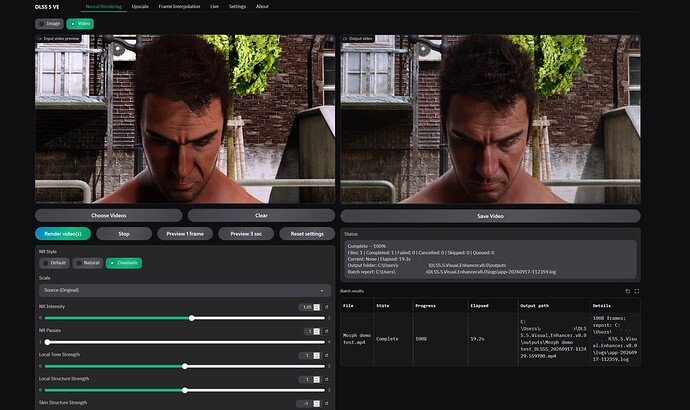The image size is (690, 410).
Task: Click the Progress column header
Action: [440, 306]
